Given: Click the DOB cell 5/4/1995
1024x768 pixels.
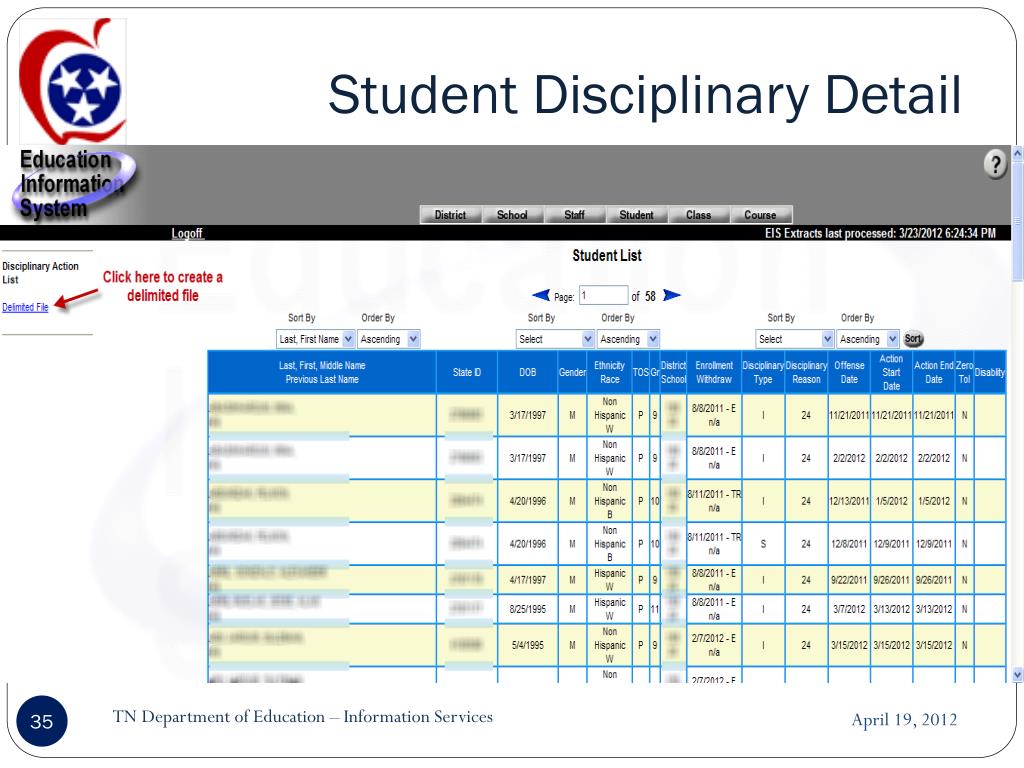Looking at the screenshot, I should (x=528, y=645).
